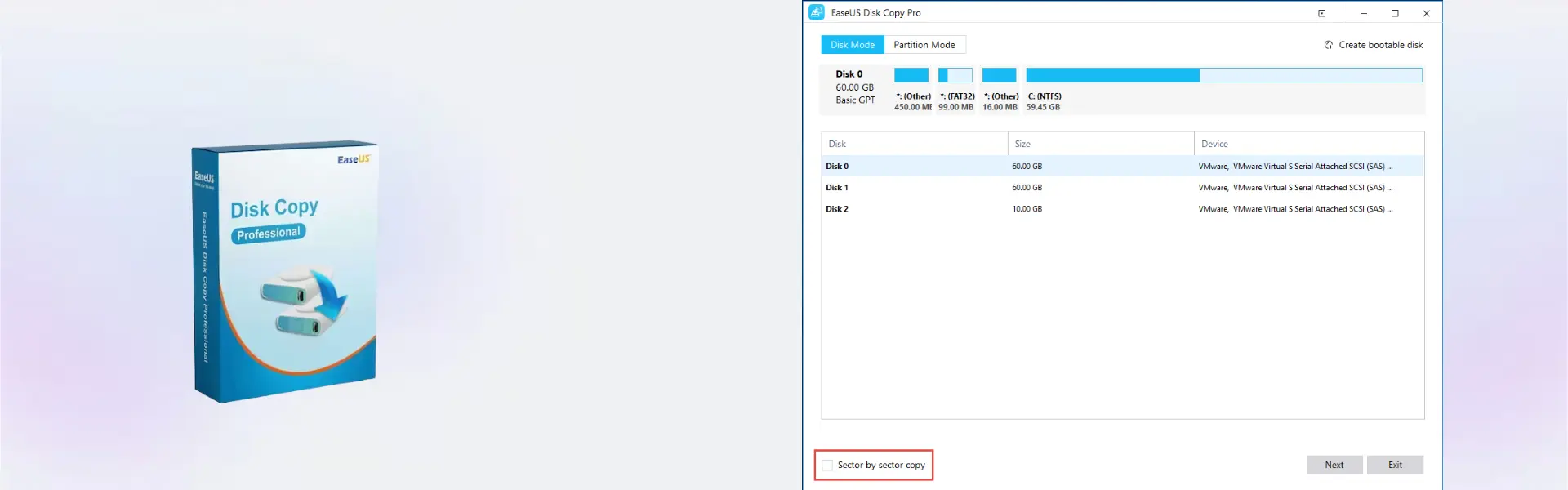Minimize the EaseUS Disk Copy Pro window
Screen dimensions: 1568x490
1363,13
